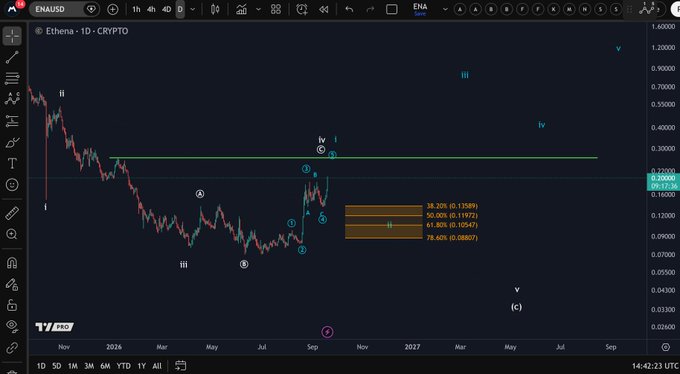
Task: Click the 38.20% (0.13589) Fibonacci label
Action: tap(452, 206)
